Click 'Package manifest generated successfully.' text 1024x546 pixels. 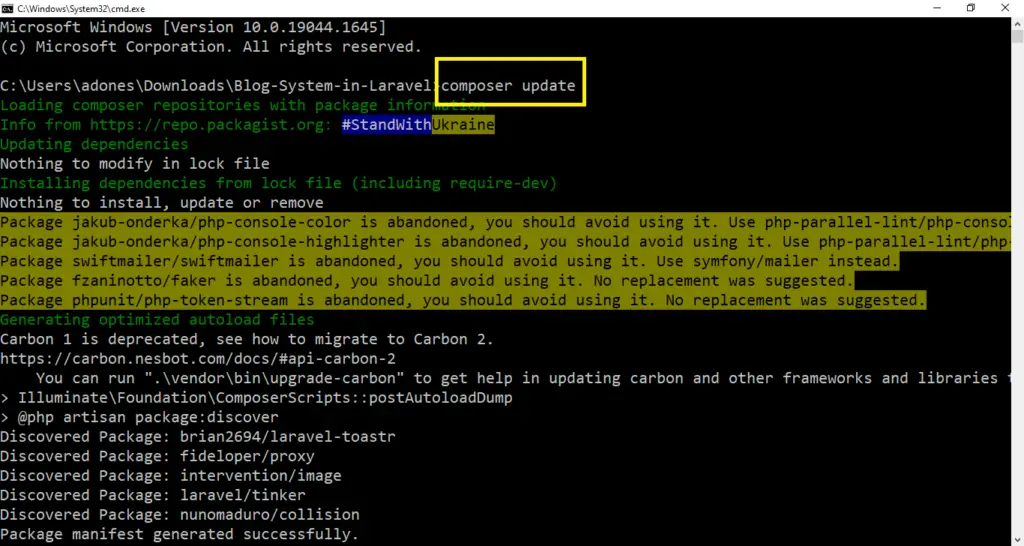[x=178, y=534]
